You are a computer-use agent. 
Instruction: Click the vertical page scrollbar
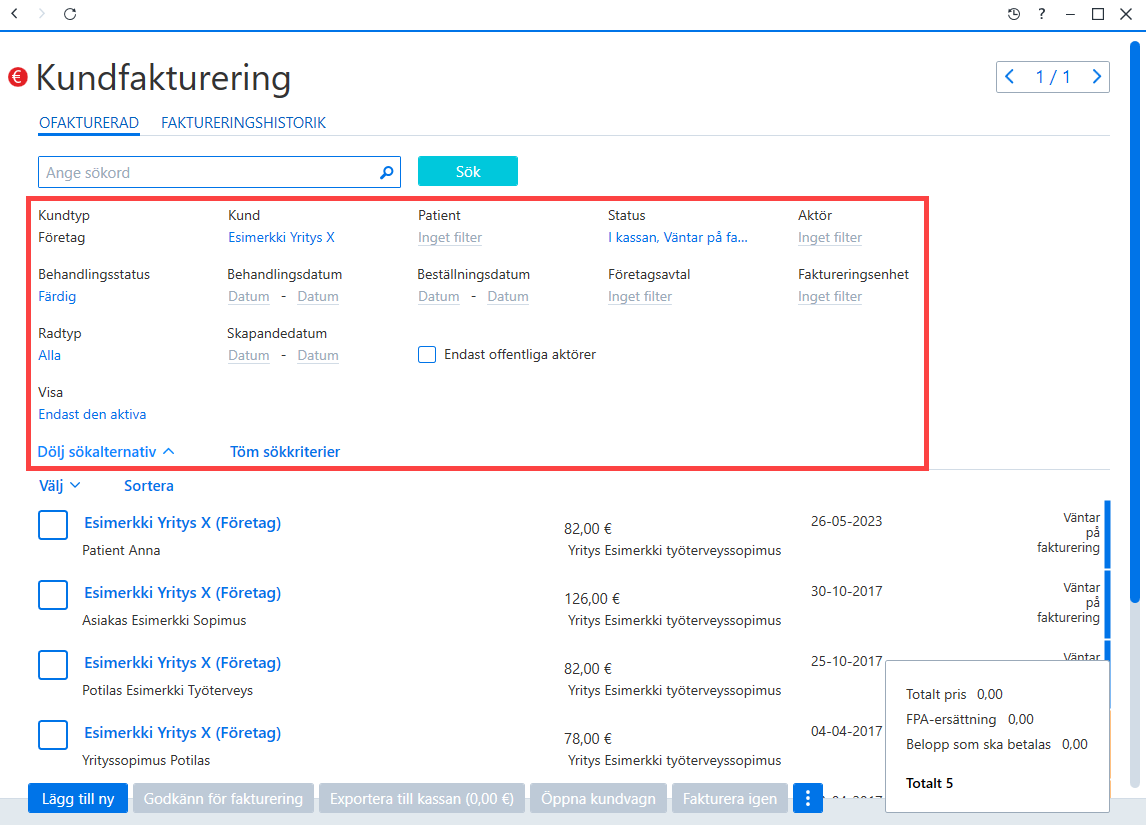pyautogui.click(x=1134, y=322)
